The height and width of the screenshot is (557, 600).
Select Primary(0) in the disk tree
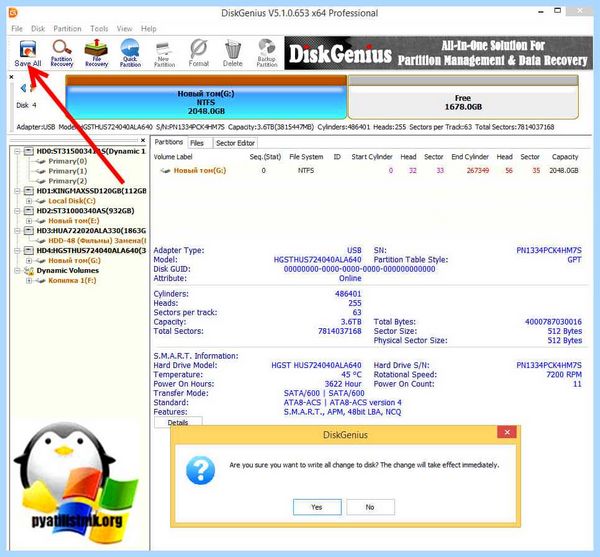[x=67, y=161]
